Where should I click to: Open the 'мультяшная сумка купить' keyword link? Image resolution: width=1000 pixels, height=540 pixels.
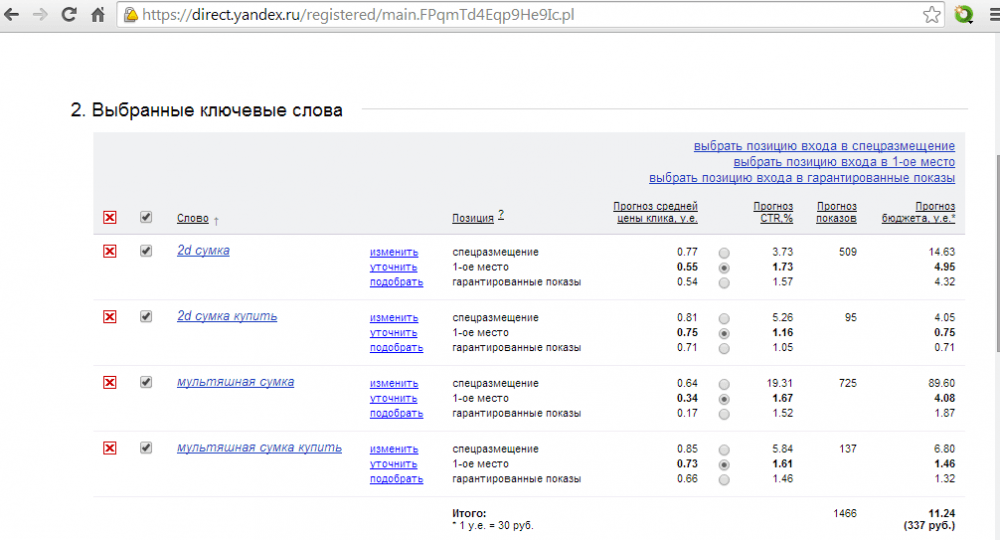pos(259,448)
